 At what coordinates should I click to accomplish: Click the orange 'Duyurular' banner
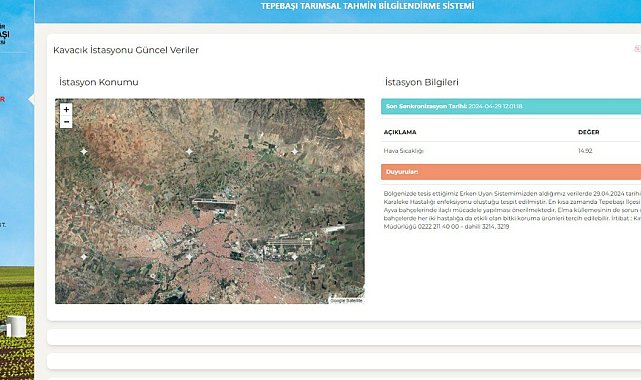(511, 172)
